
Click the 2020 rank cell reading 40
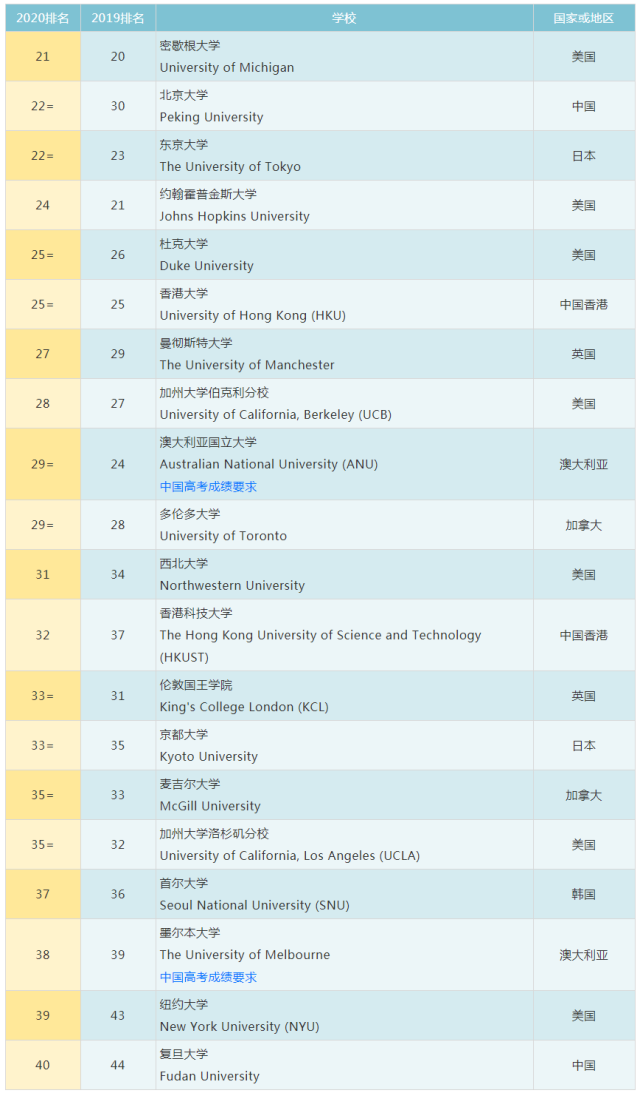pyautogui.click(x=43, y=1065)
